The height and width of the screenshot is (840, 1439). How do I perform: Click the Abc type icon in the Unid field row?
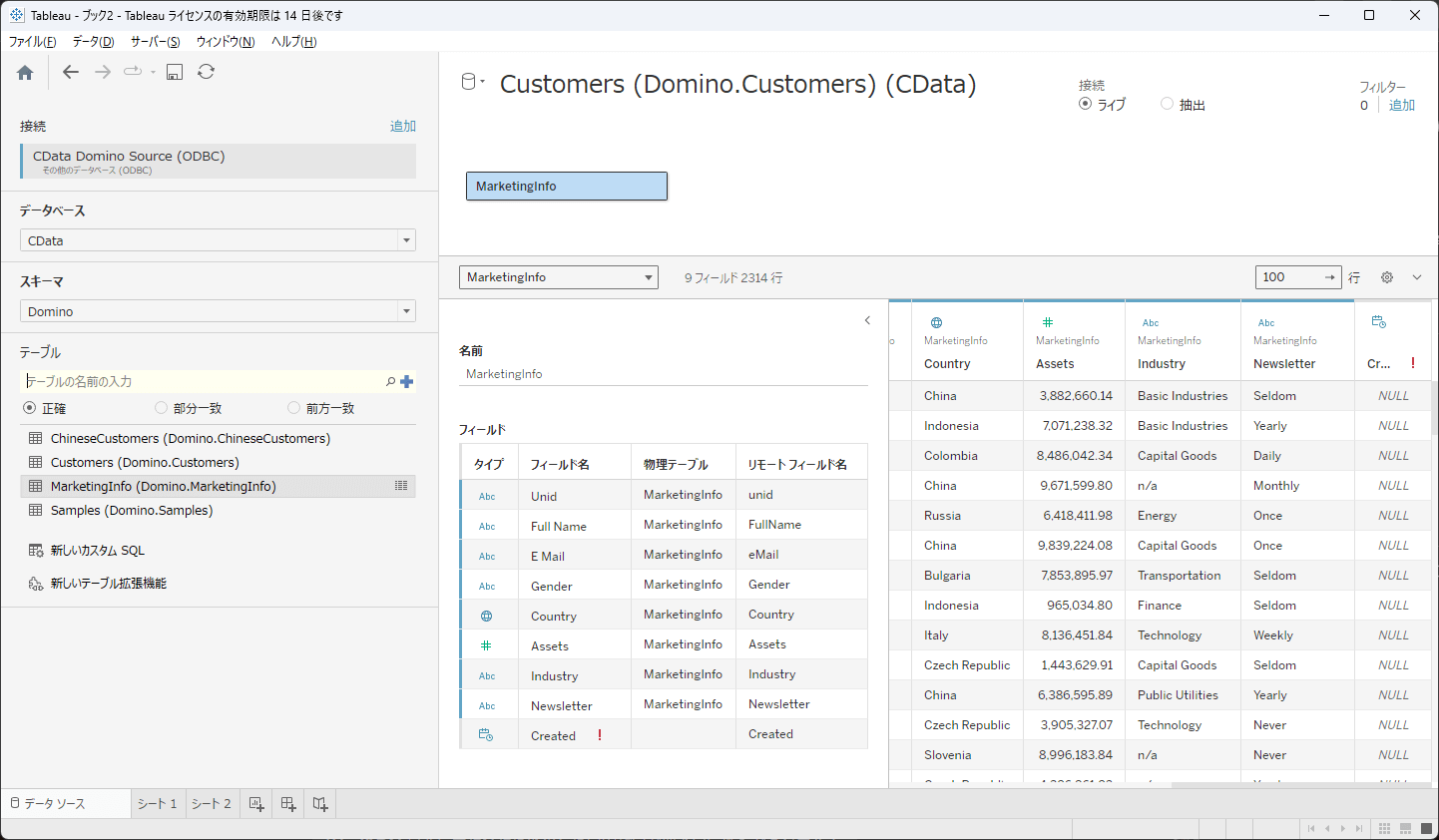[x=487, y=496]
